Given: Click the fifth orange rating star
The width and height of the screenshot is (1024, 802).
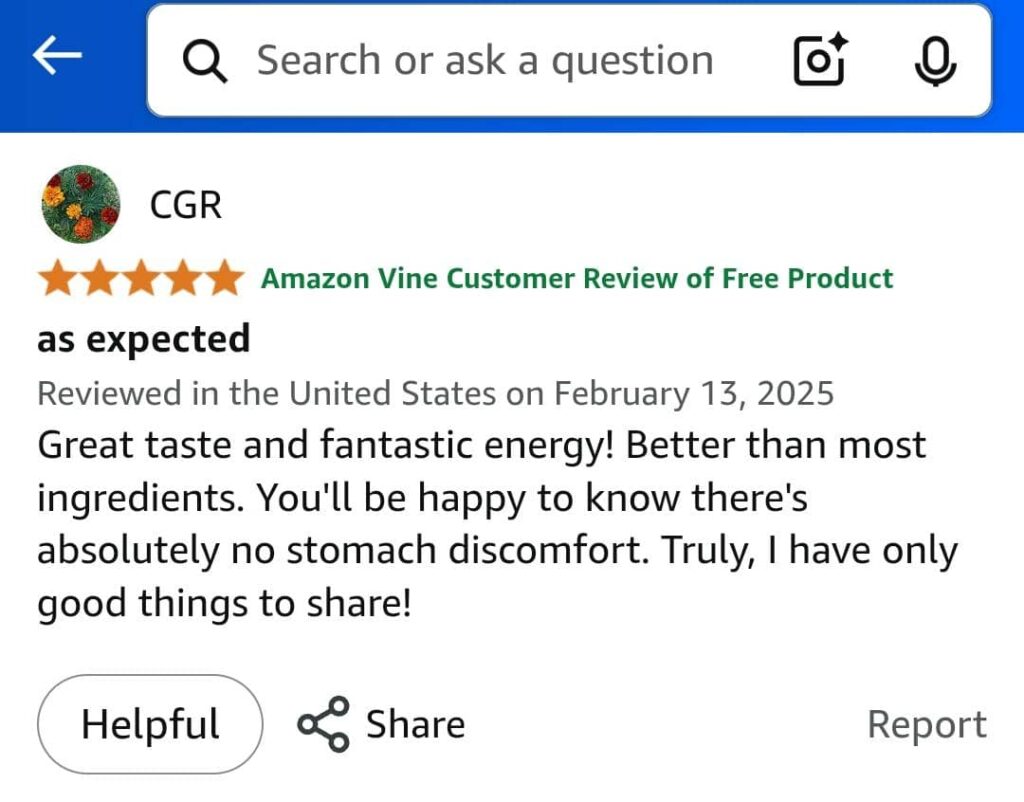Looking at the screenshot, I should [x=224, y=279].
